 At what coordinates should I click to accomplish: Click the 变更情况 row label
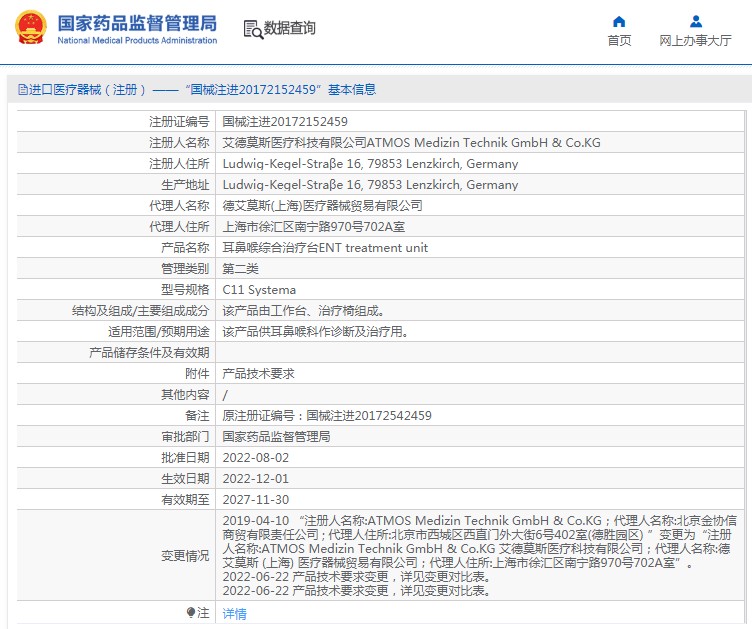coord(185,556)
